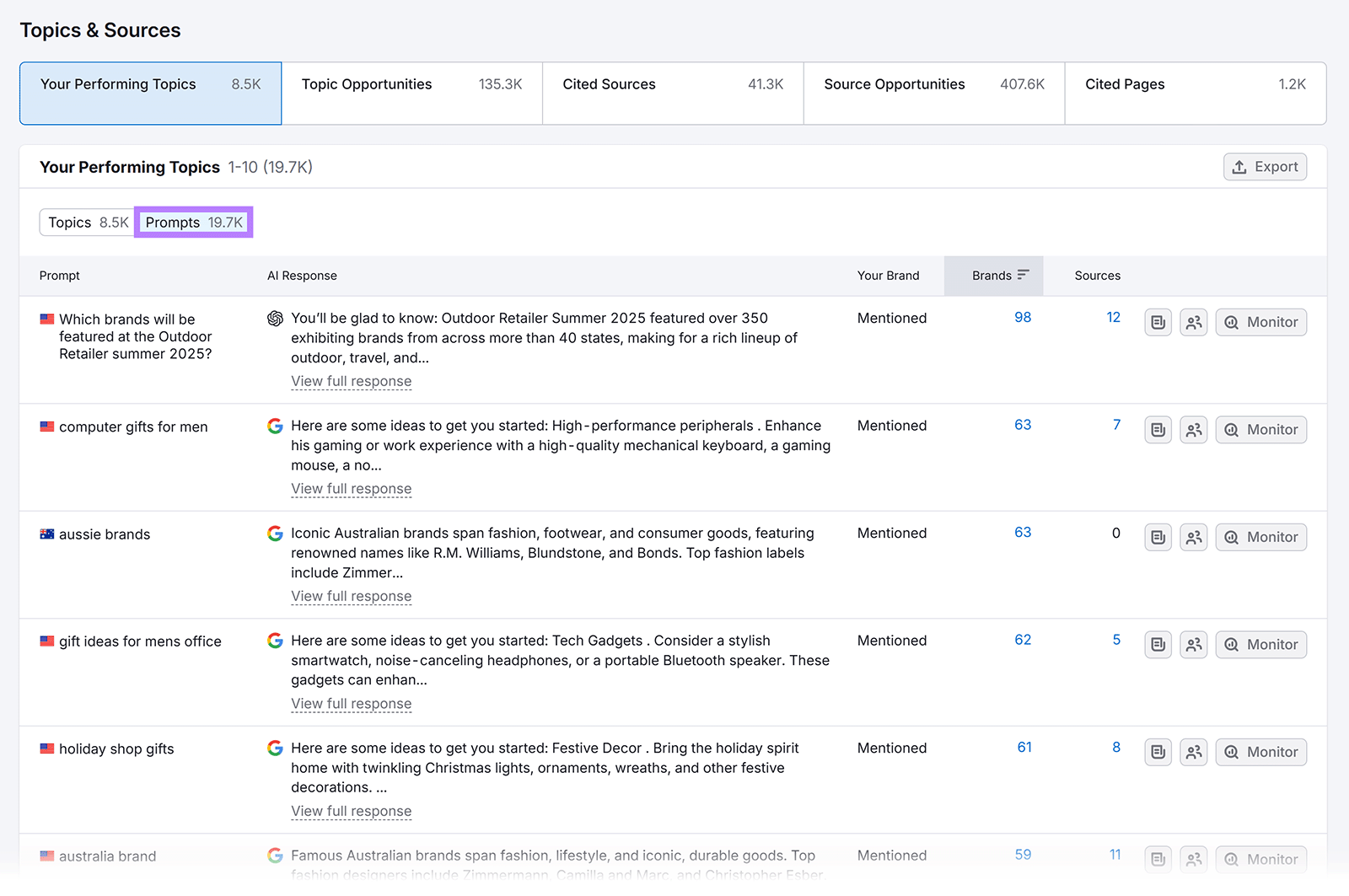Select the Prompts 19.7K toggle
The image size is (1349, 896).
pyautogui.click(x=192, y=222)
